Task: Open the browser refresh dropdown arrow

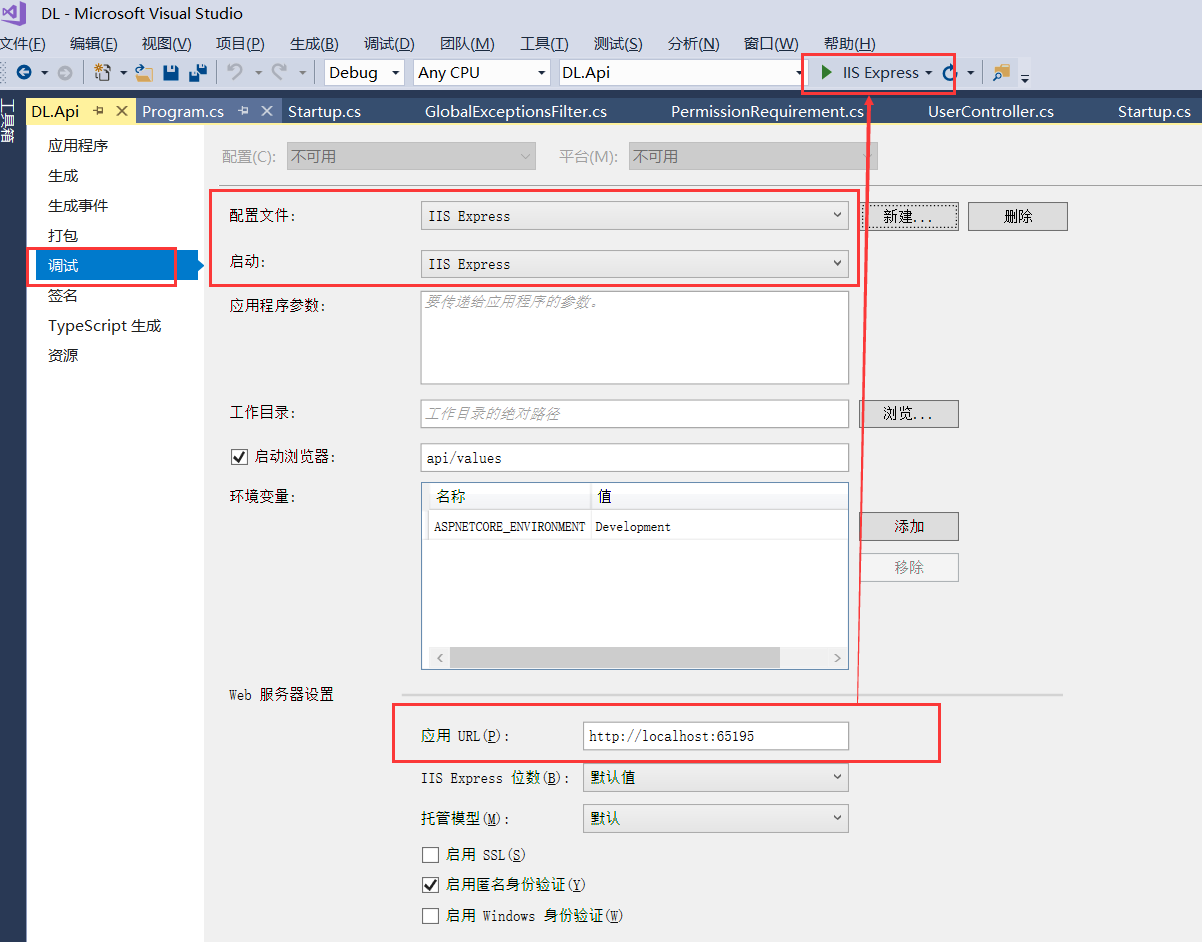Action: pyautogui.click(x=970, y=73)
